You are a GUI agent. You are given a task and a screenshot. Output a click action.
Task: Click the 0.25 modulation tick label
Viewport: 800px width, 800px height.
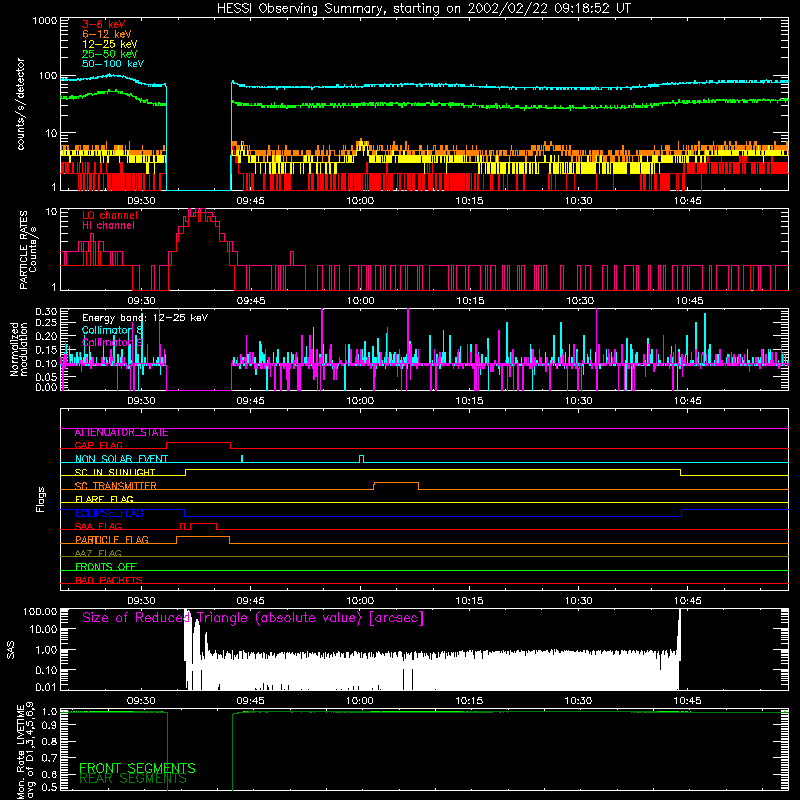coord(46,323)
